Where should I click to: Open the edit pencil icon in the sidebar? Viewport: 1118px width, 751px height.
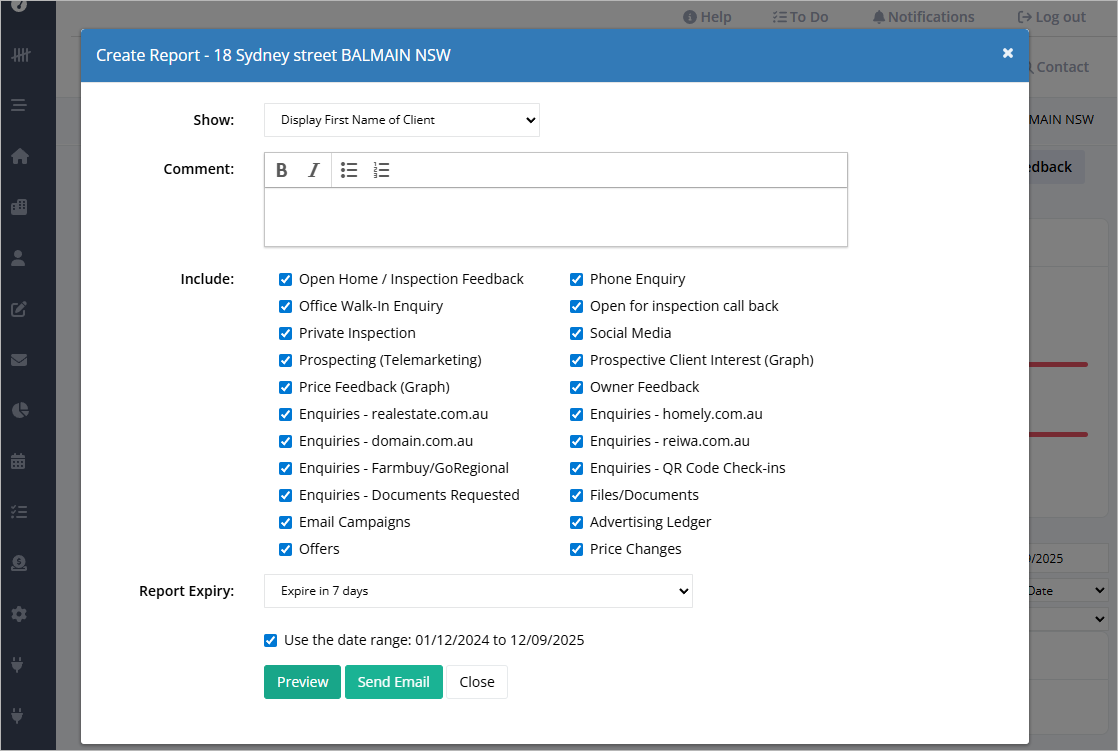tap(19, 309)
